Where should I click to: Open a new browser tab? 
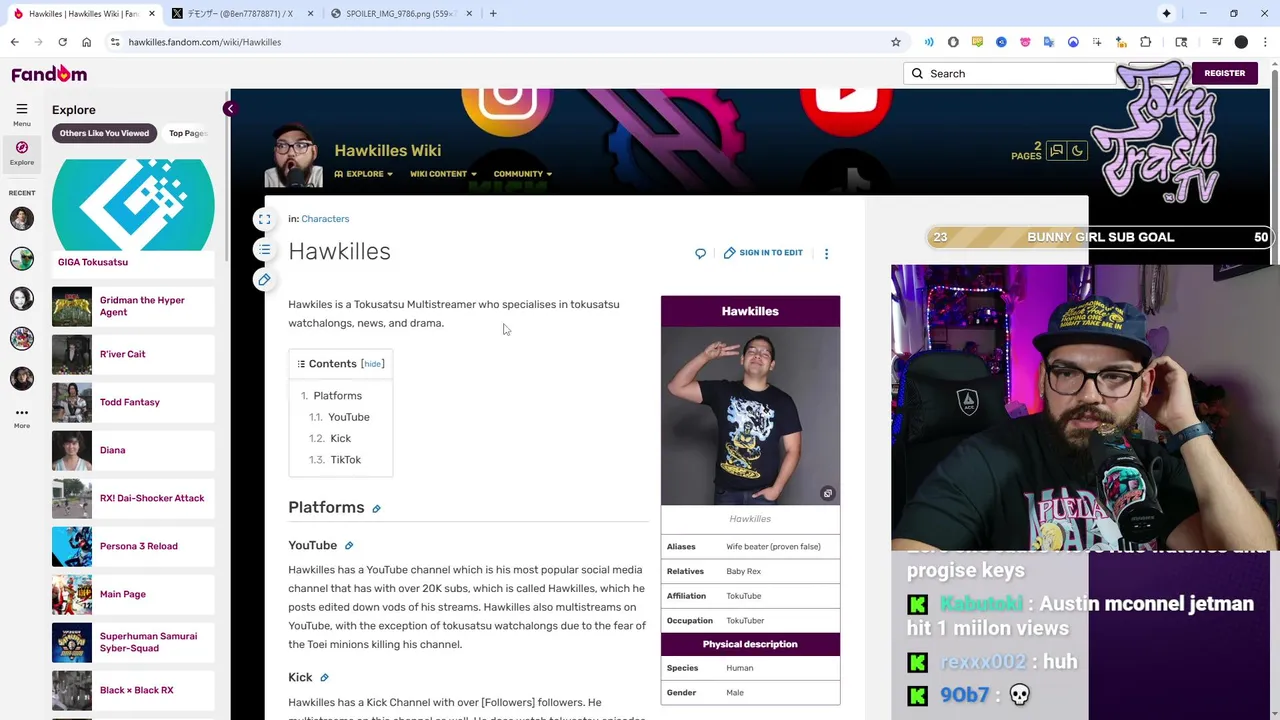(493, 14)
